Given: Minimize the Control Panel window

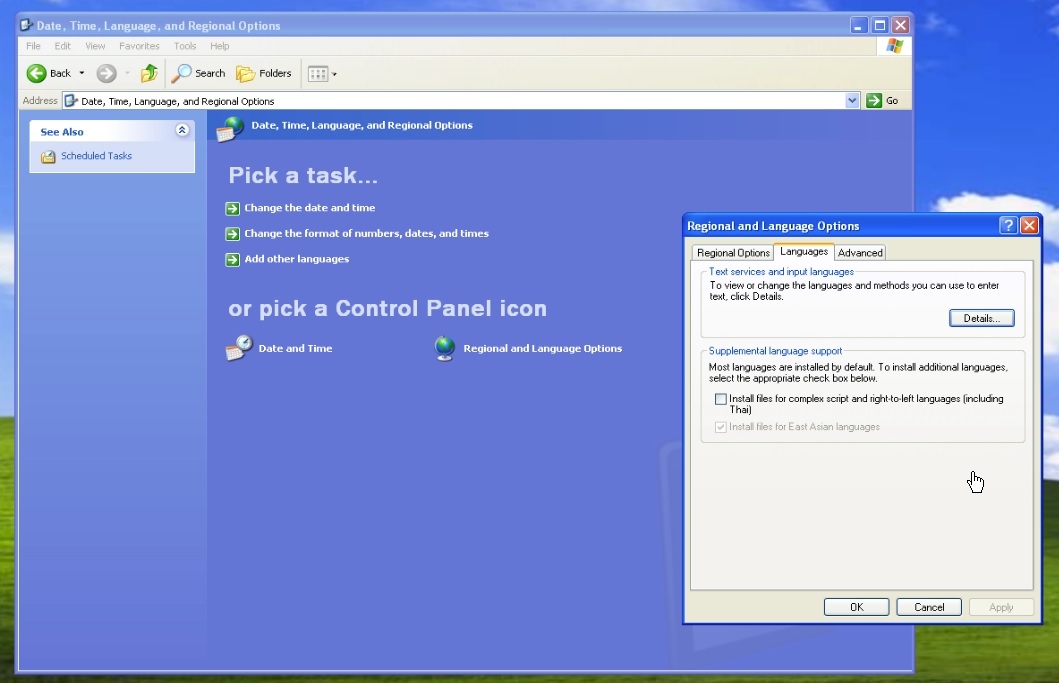Looking at the screenshot, I should [x=858, y=26].
